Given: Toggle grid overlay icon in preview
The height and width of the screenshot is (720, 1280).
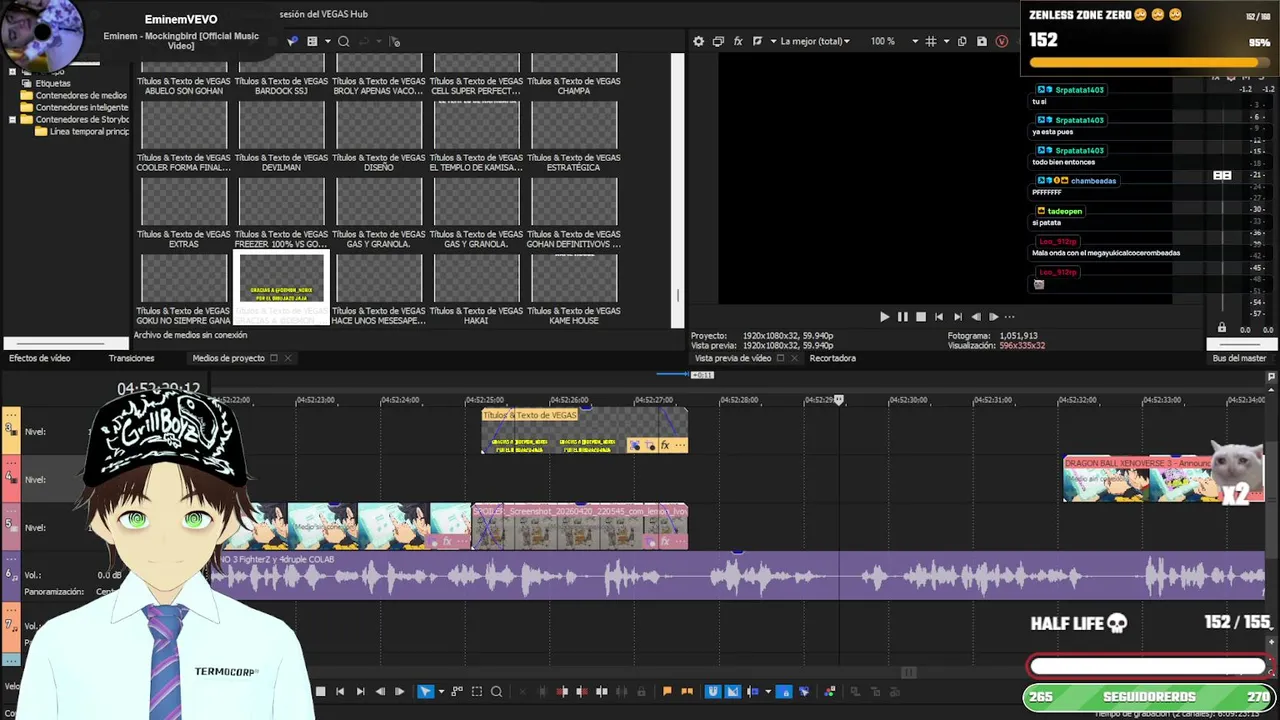Looking at the screenshot, I should (931, 41).
